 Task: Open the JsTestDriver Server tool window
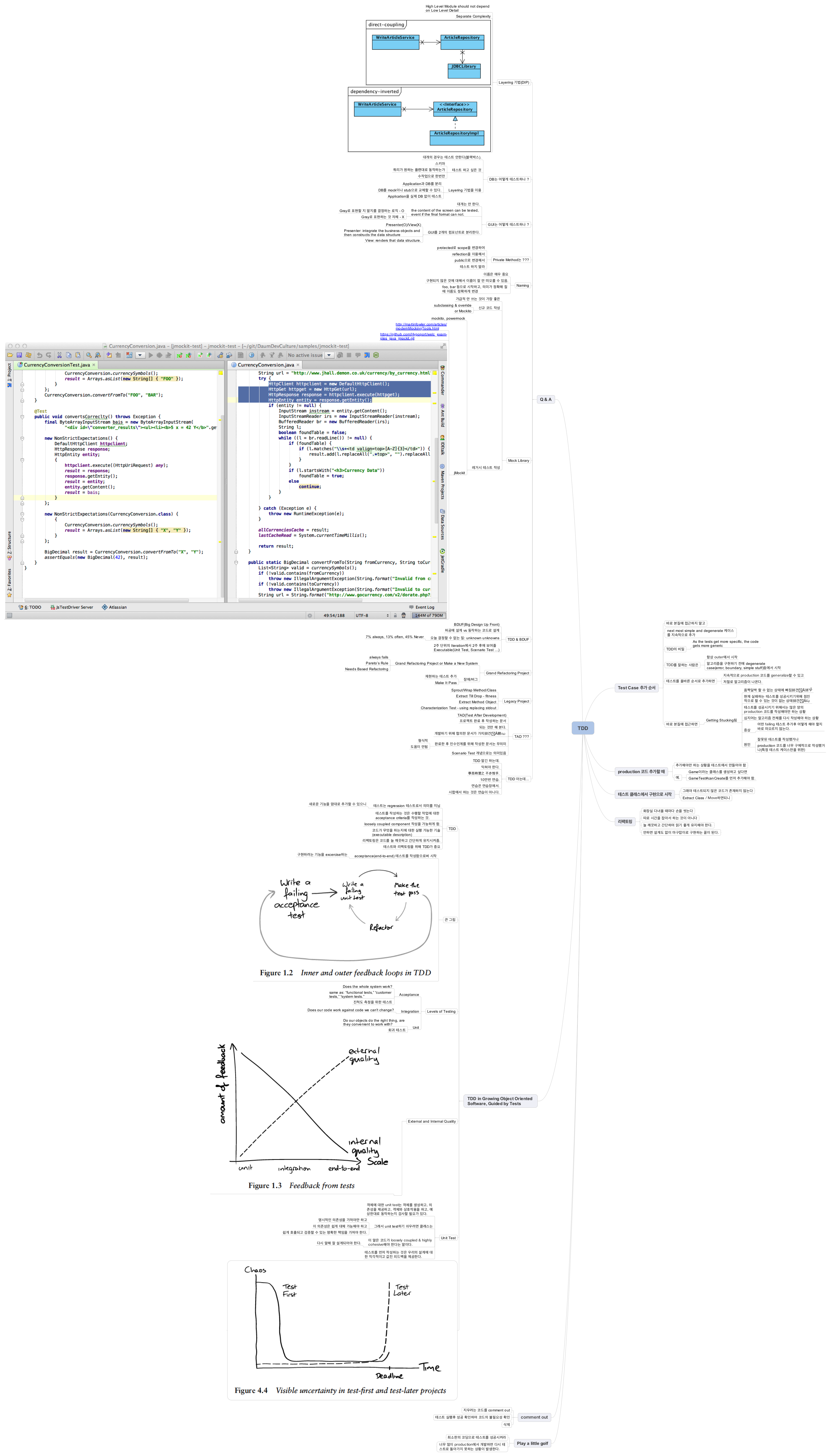pos(72,608)
